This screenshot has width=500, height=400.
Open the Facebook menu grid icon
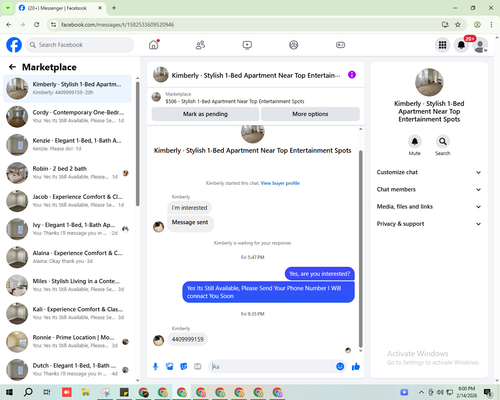[x=442, y=45]
